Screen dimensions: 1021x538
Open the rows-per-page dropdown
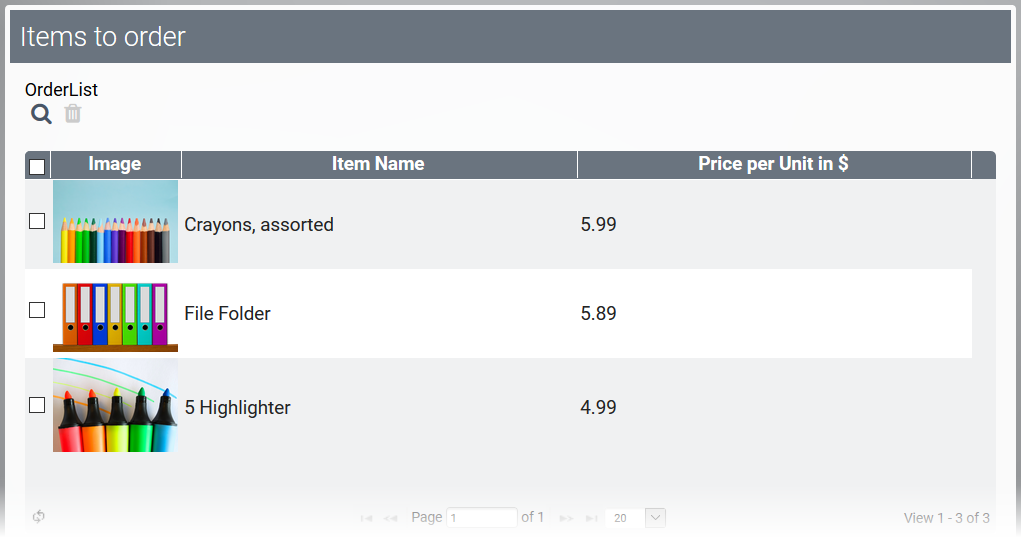[x=655, y=518]
